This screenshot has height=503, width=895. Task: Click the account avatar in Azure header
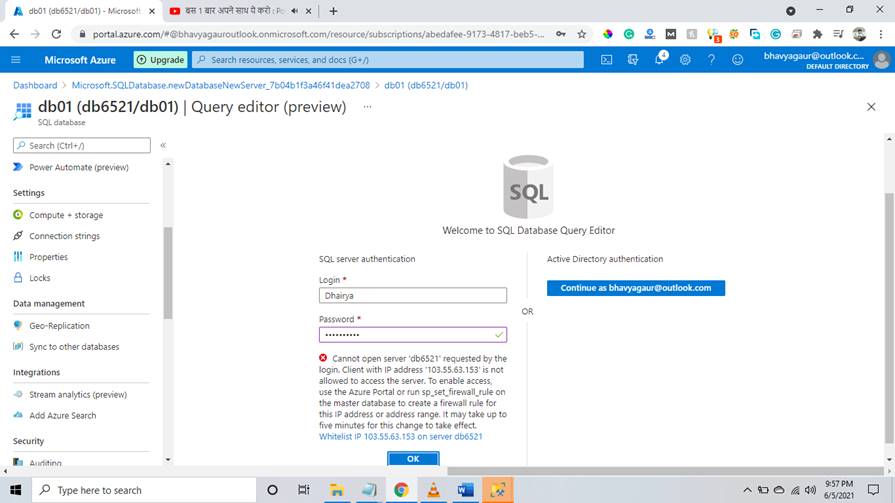(x=881, y=59)
